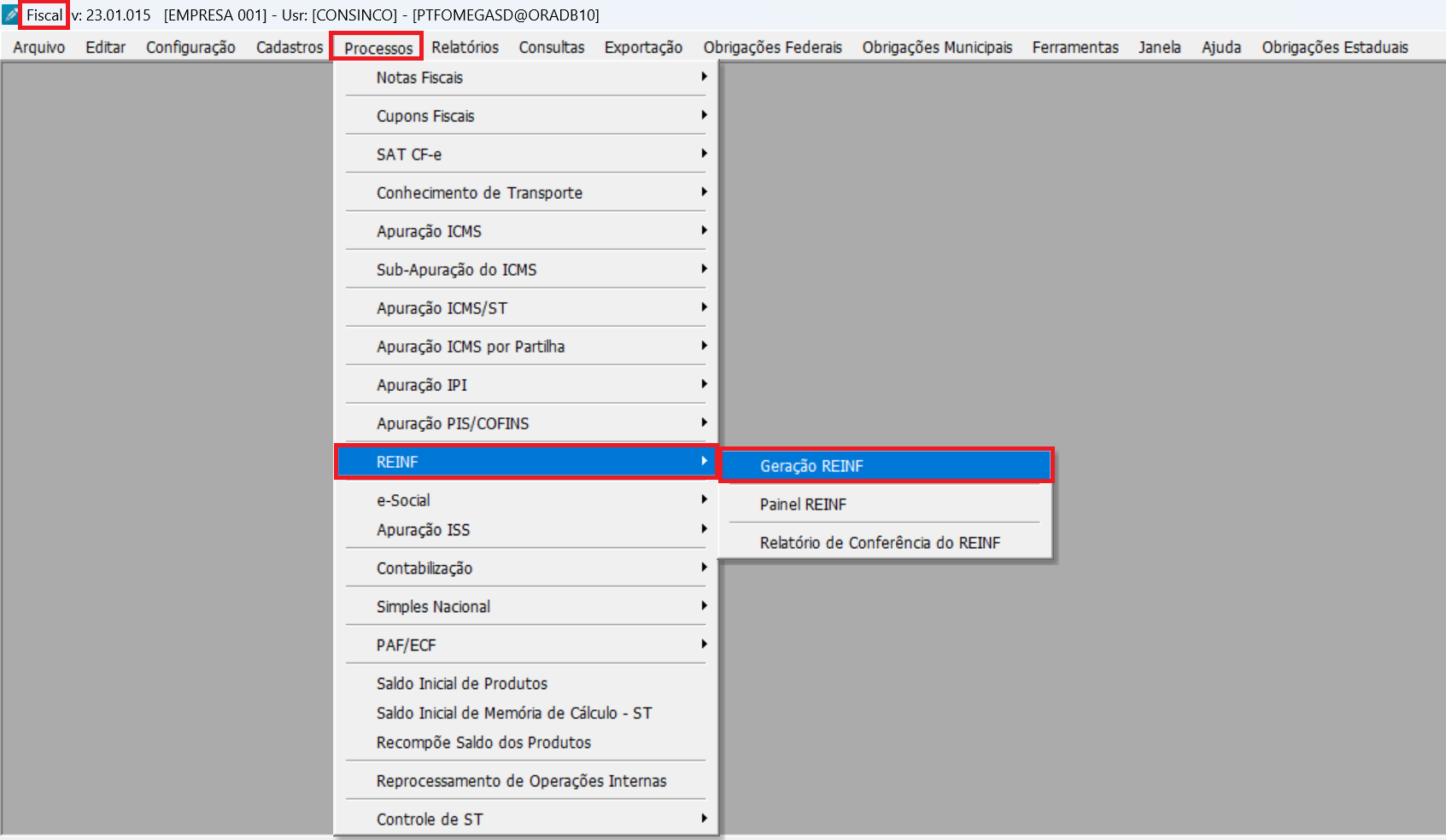Open the Ajuda menu

tap(1221, 47)
